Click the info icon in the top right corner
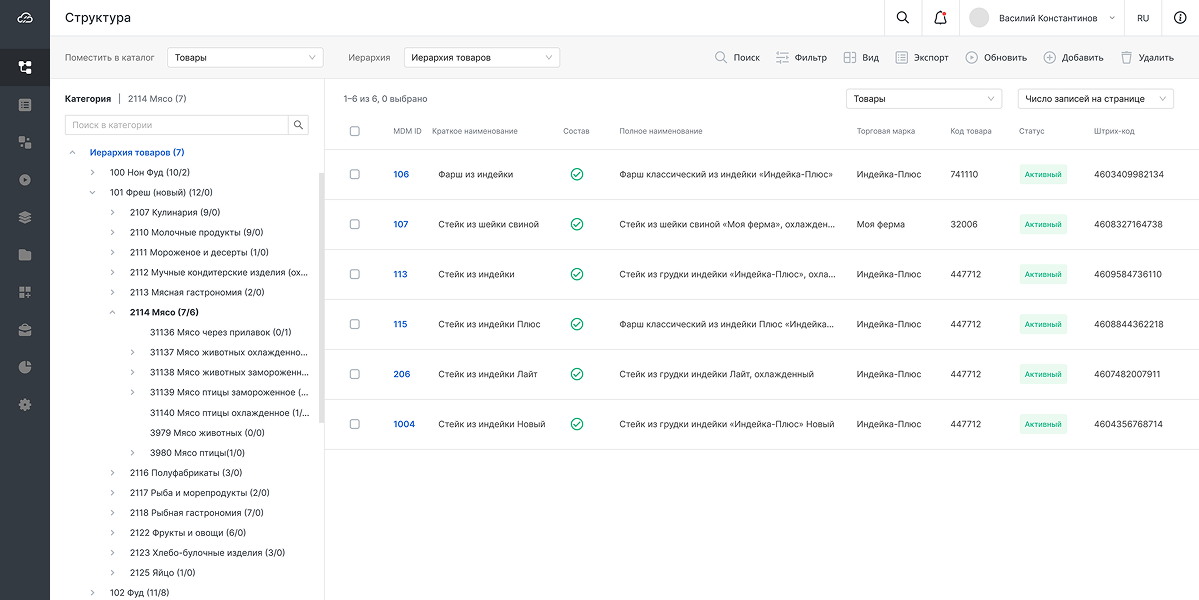Viewport: 1199px width, 600px height. [x=1180, y=18]
